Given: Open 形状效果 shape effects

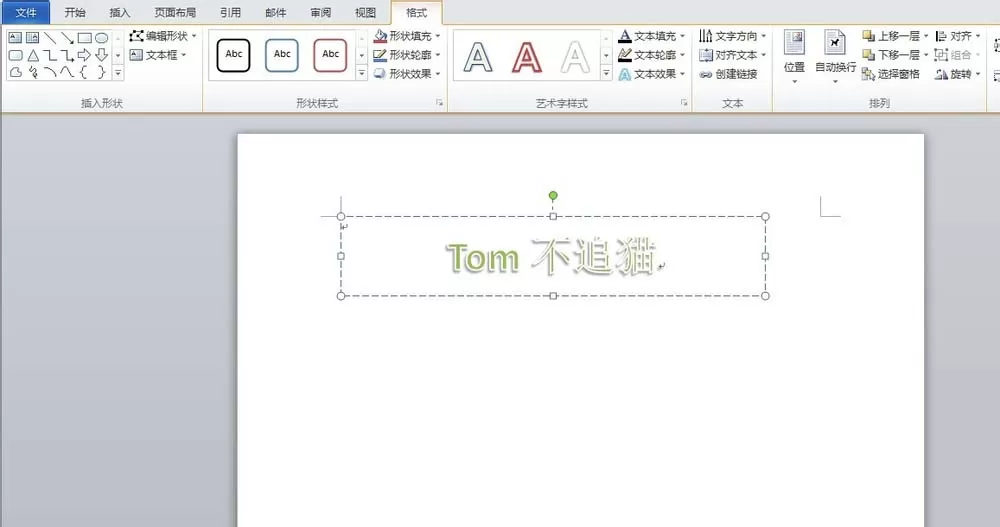Looking at the screenshot, I should pyautogui.click(x=407, y=74).
